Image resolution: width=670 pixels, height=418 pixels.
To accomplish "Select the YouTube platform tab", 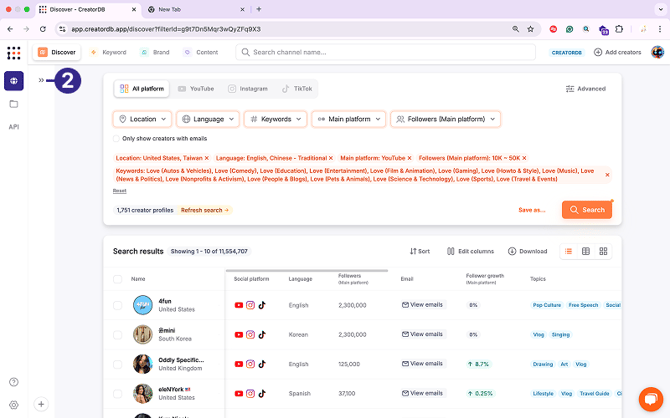I will [196, 89].
